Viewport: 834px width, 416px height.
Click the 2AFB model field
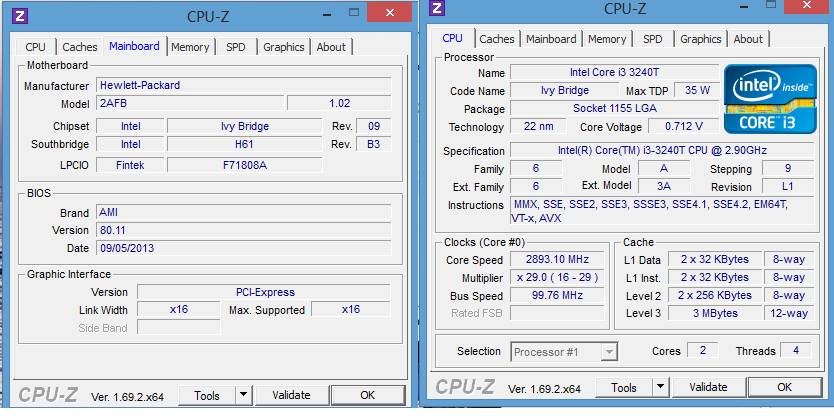190,103
